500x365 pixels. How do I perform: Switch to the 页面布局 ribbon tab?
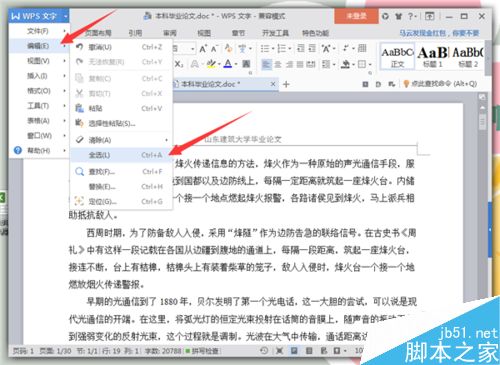[x=97, y=33]
